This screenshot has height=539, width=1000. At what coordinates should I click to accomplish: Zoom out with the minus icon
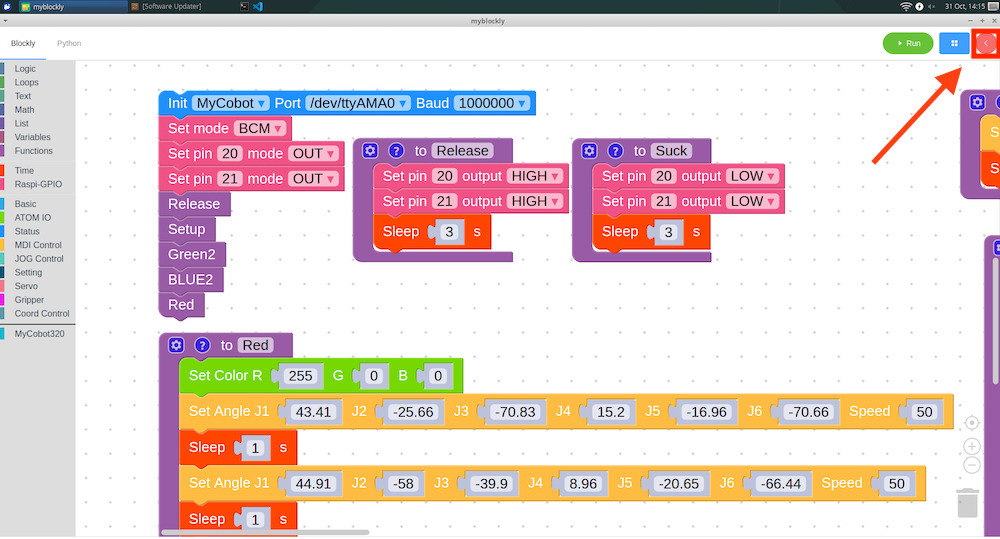(971, 466)
